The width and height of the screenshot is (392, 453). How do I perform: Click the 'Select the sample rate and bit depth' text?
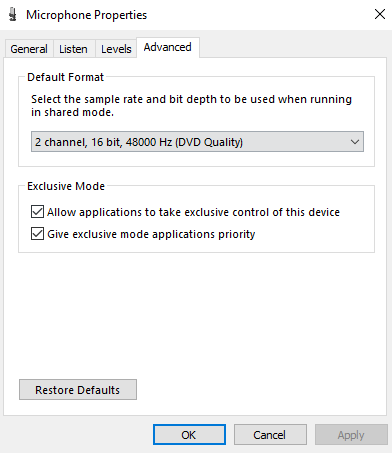coord(191,106)
